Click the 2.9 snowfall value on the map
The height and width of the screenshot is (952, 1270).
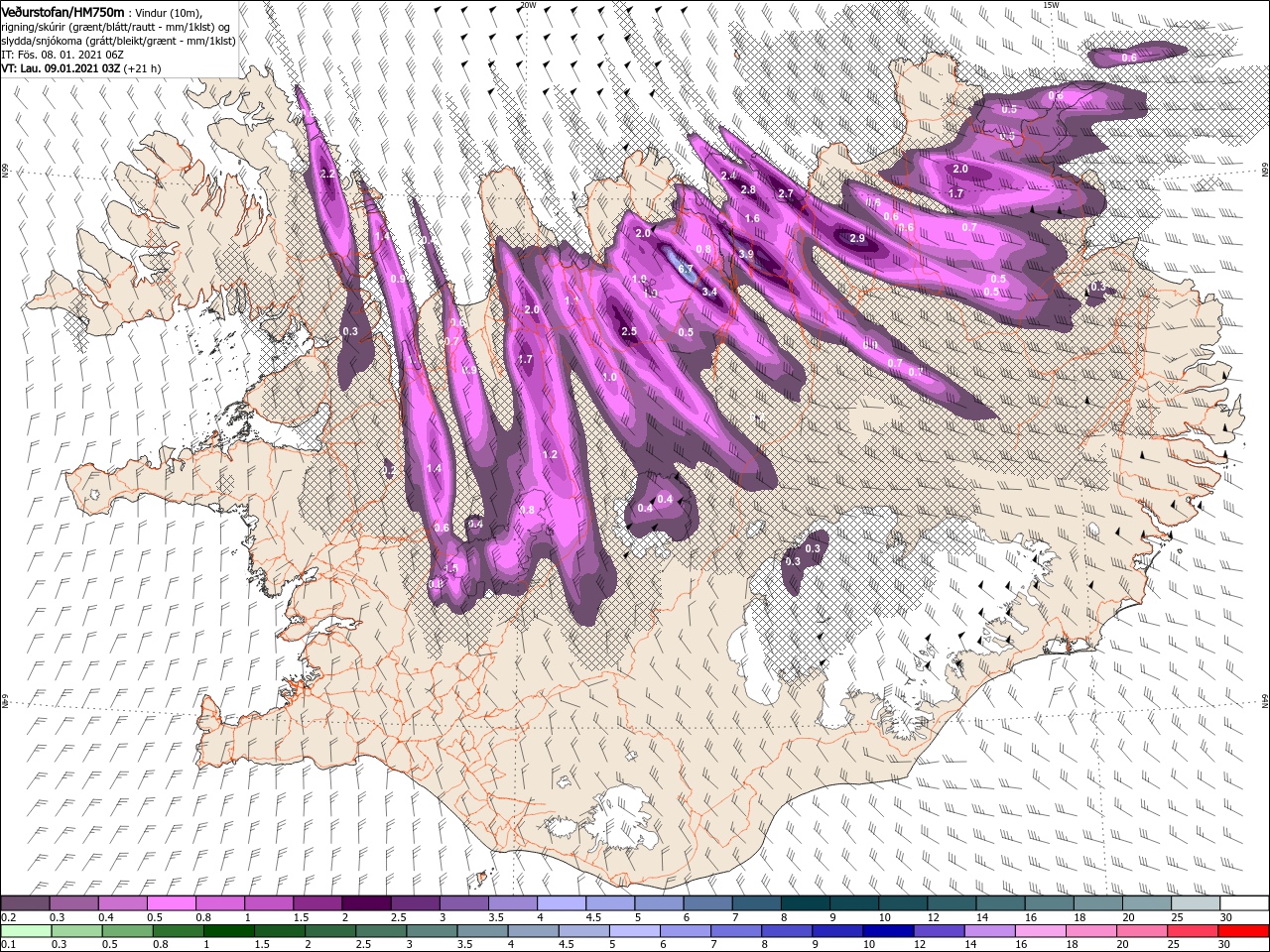click(857, 239)
